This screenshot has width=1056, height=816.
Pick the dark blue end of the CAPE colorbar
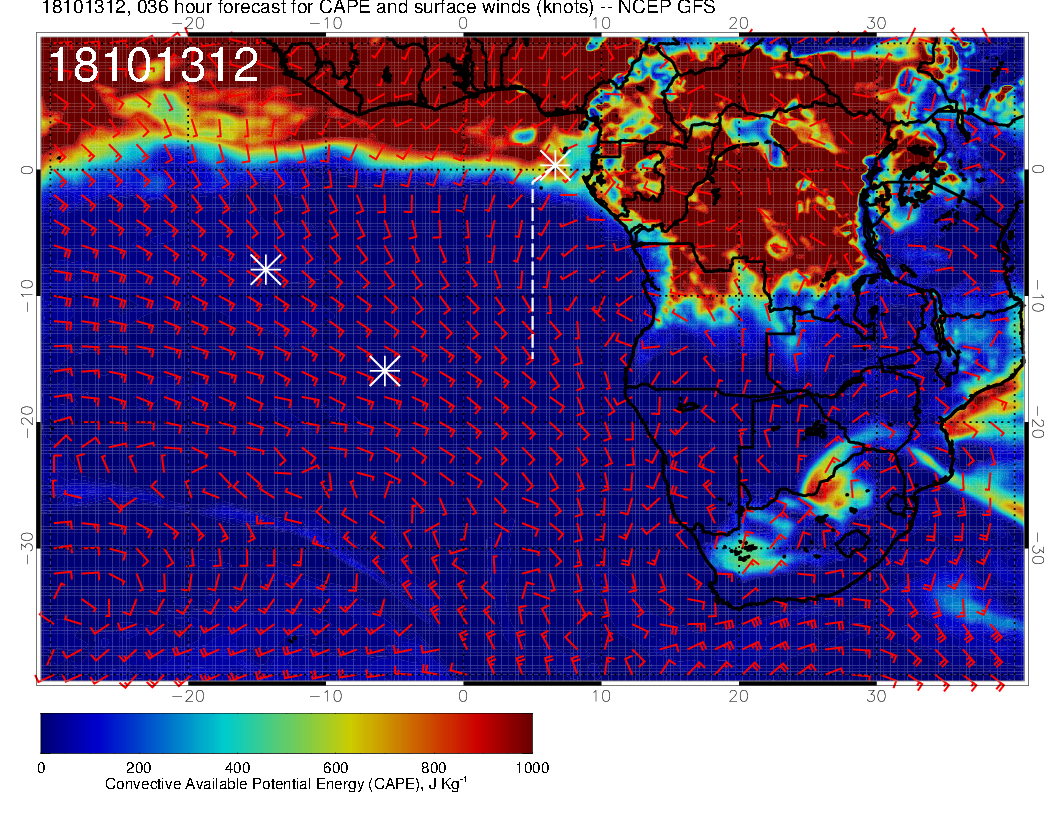pyautogui.click(x=50, y=733)
